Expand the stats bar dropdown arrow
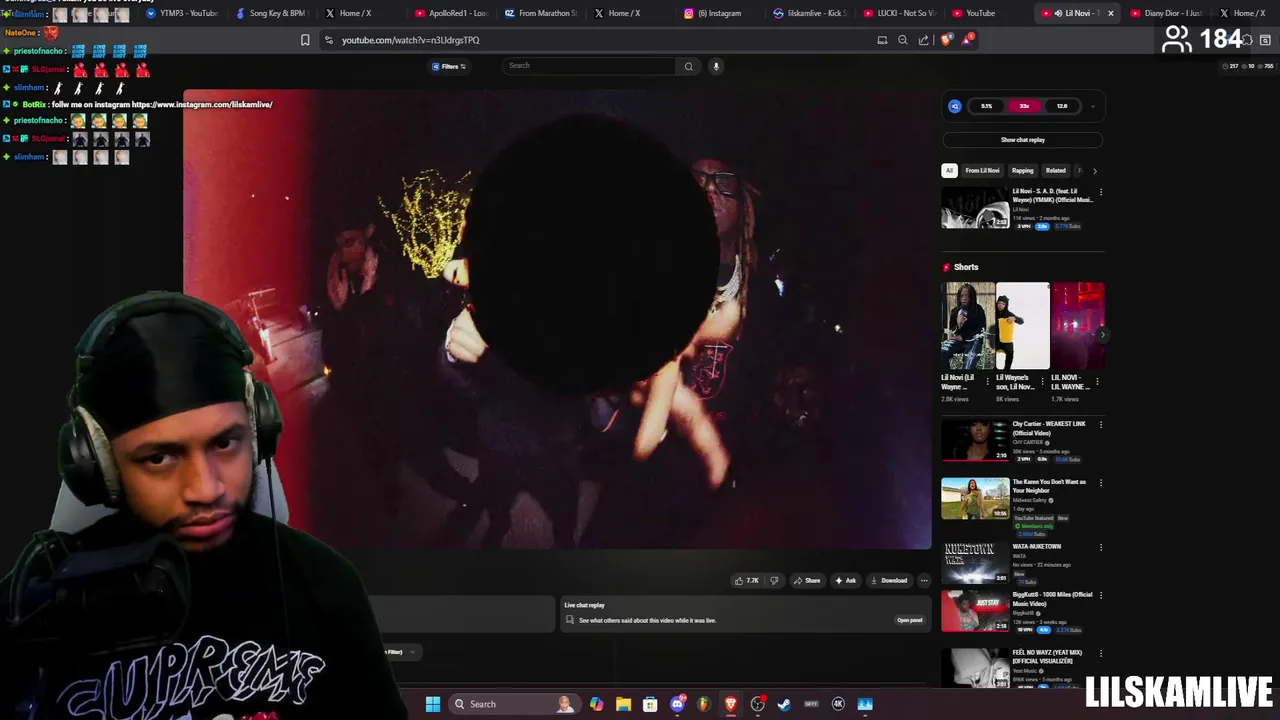The image size is (1280, 720). (x=1093, y=106)
